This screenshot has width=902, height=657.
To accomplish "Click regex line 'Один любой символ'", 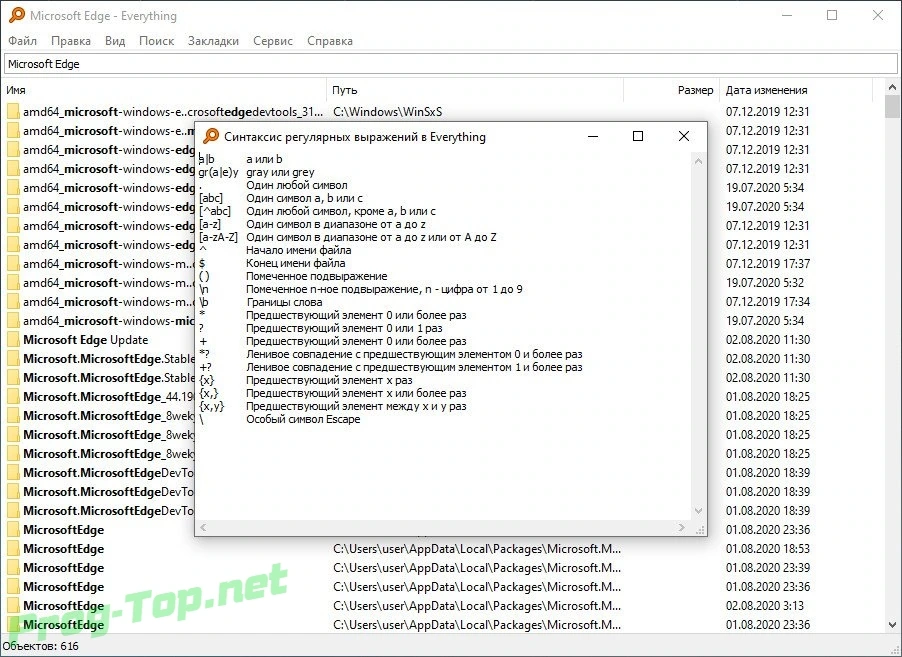I will coord(296,185).
